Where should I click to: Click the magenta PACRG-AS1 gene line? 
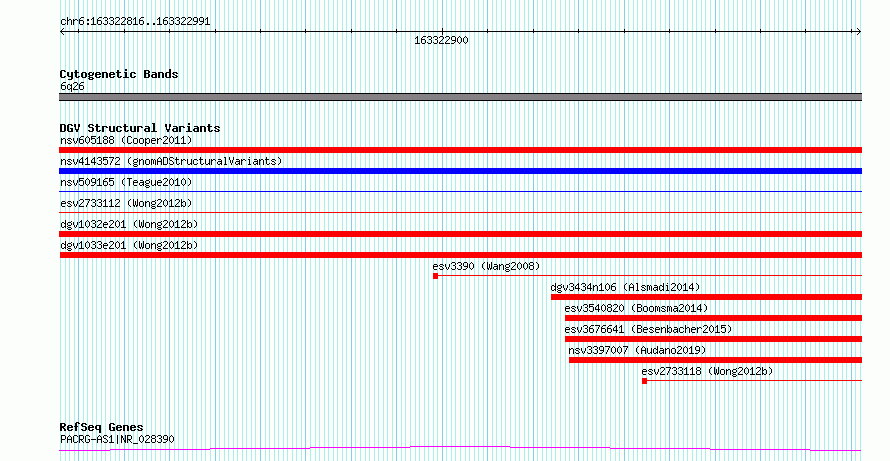[x=461, y=449]
